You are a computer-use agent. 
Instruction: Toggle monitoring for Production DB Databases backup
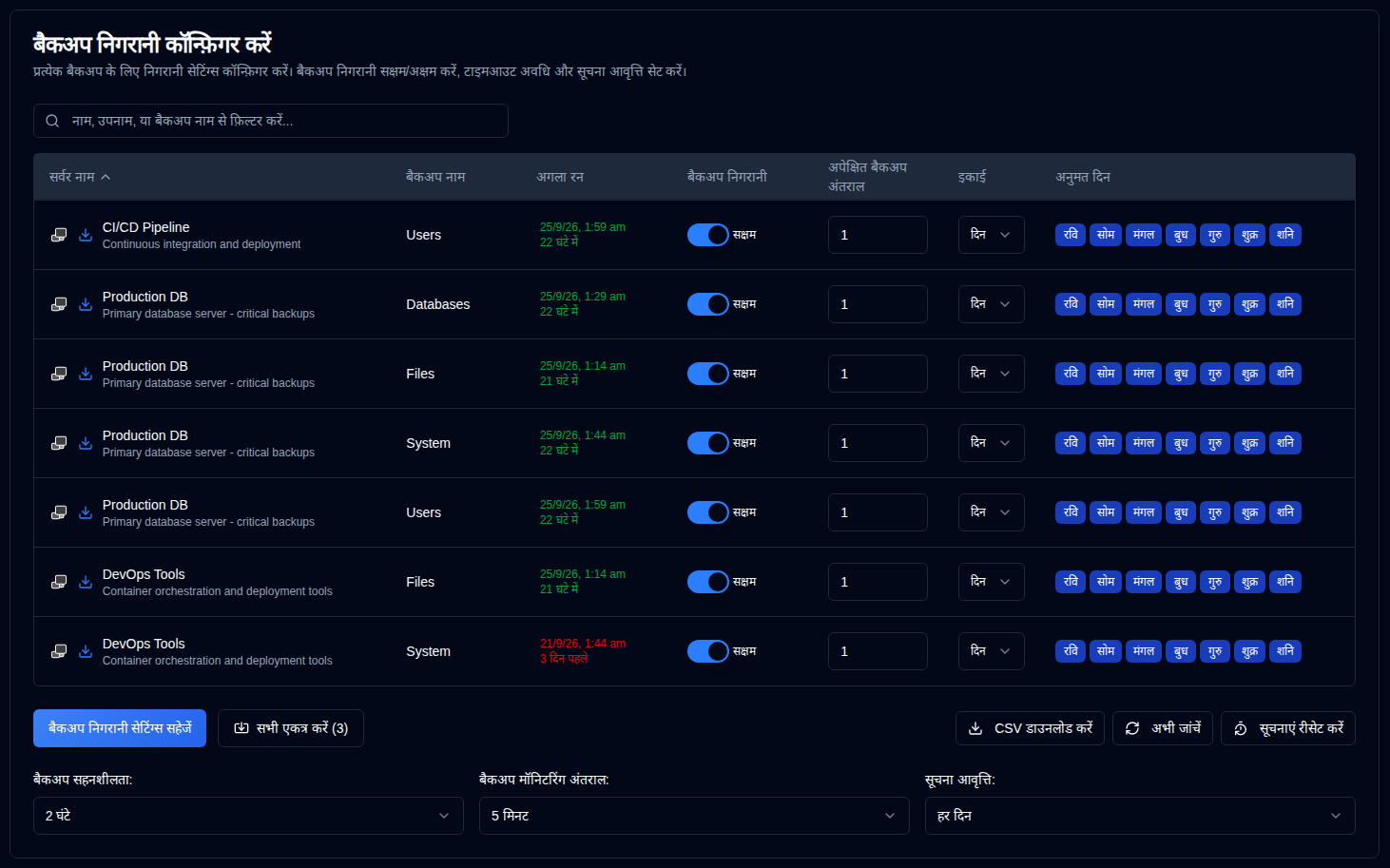tap(708, 304)
